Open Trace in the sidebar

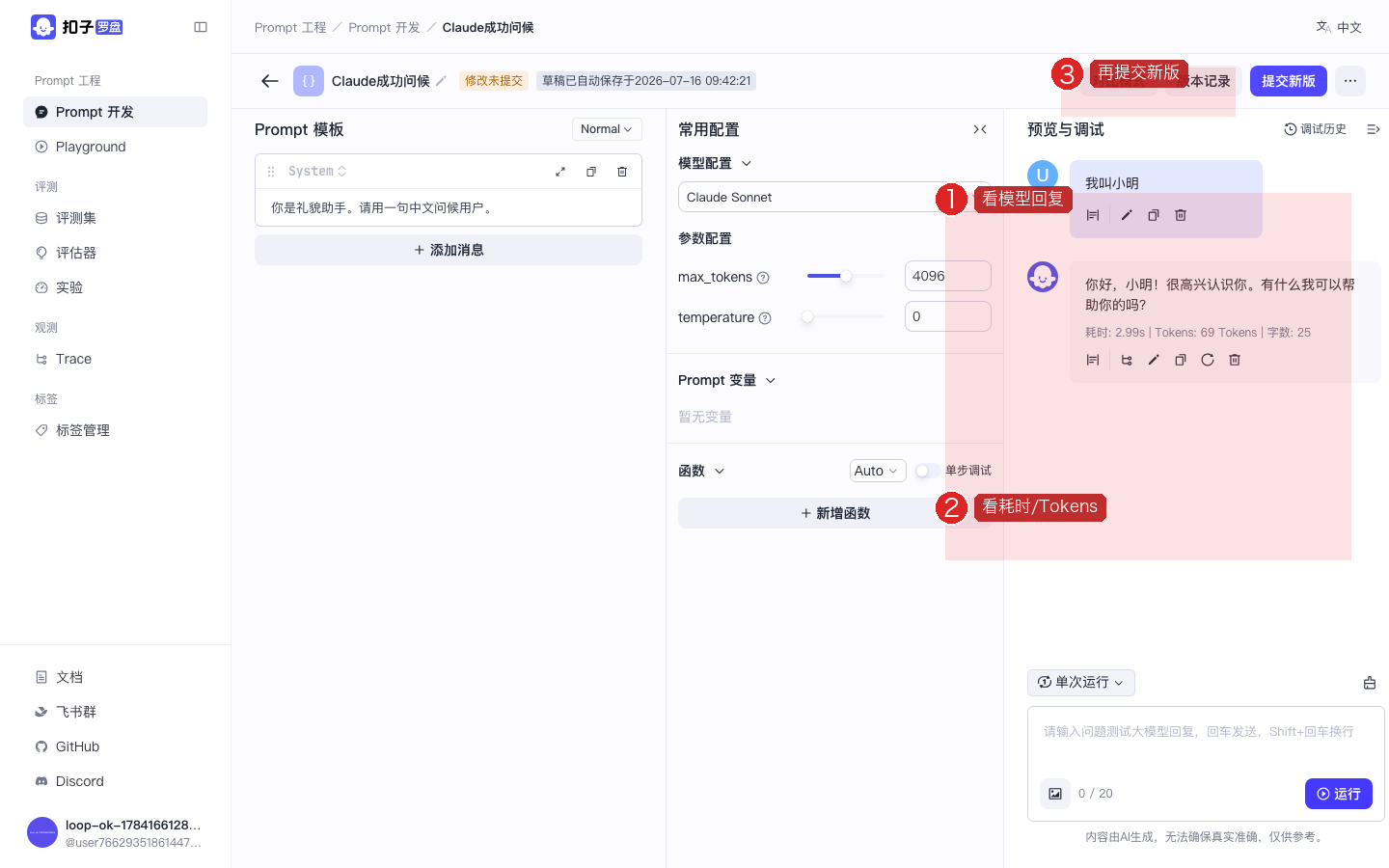115,359
